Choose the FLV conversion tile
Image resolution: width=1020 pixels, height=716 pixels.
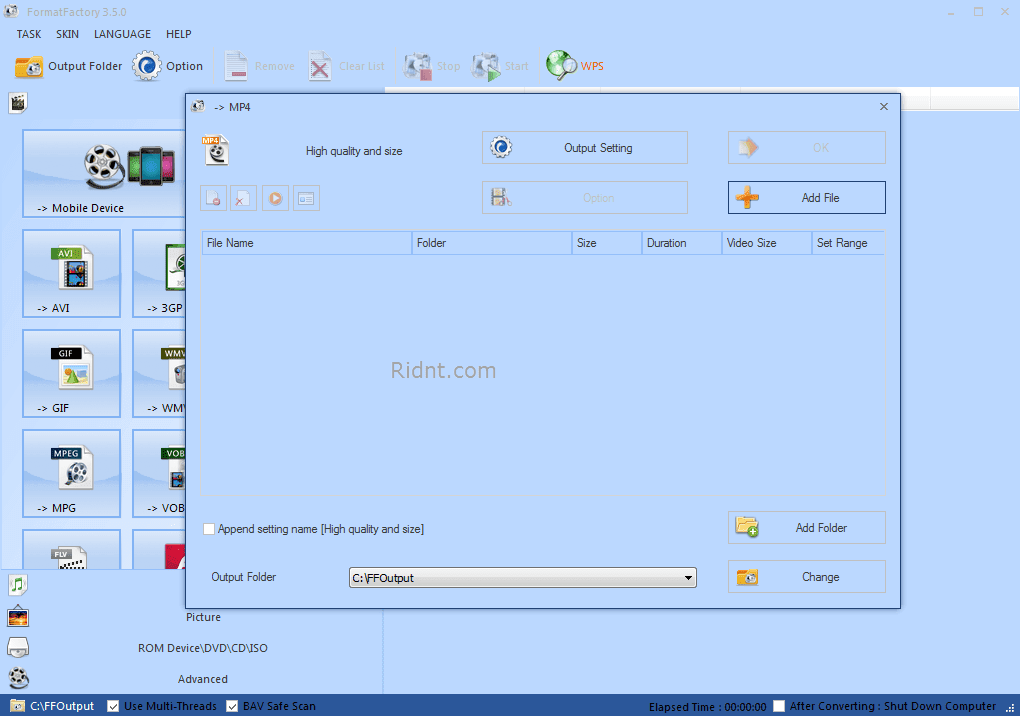(x=72, y=550)
